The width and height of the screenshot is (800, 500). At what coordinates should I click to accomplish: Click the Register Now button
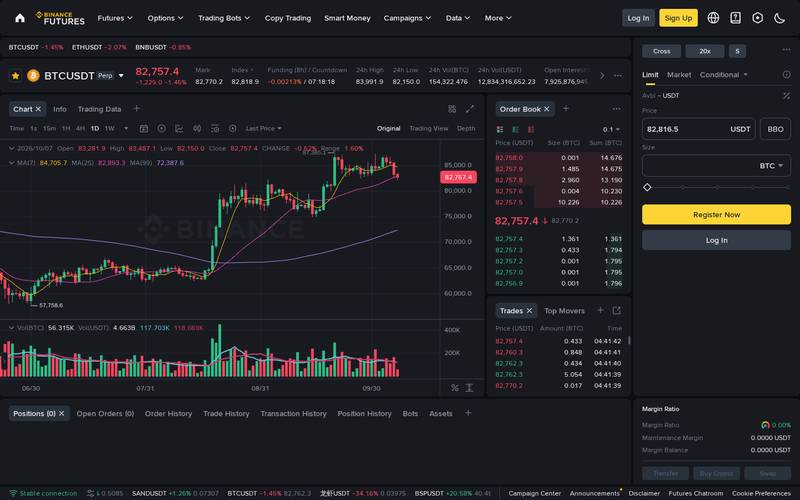click(x=716, y=215)
